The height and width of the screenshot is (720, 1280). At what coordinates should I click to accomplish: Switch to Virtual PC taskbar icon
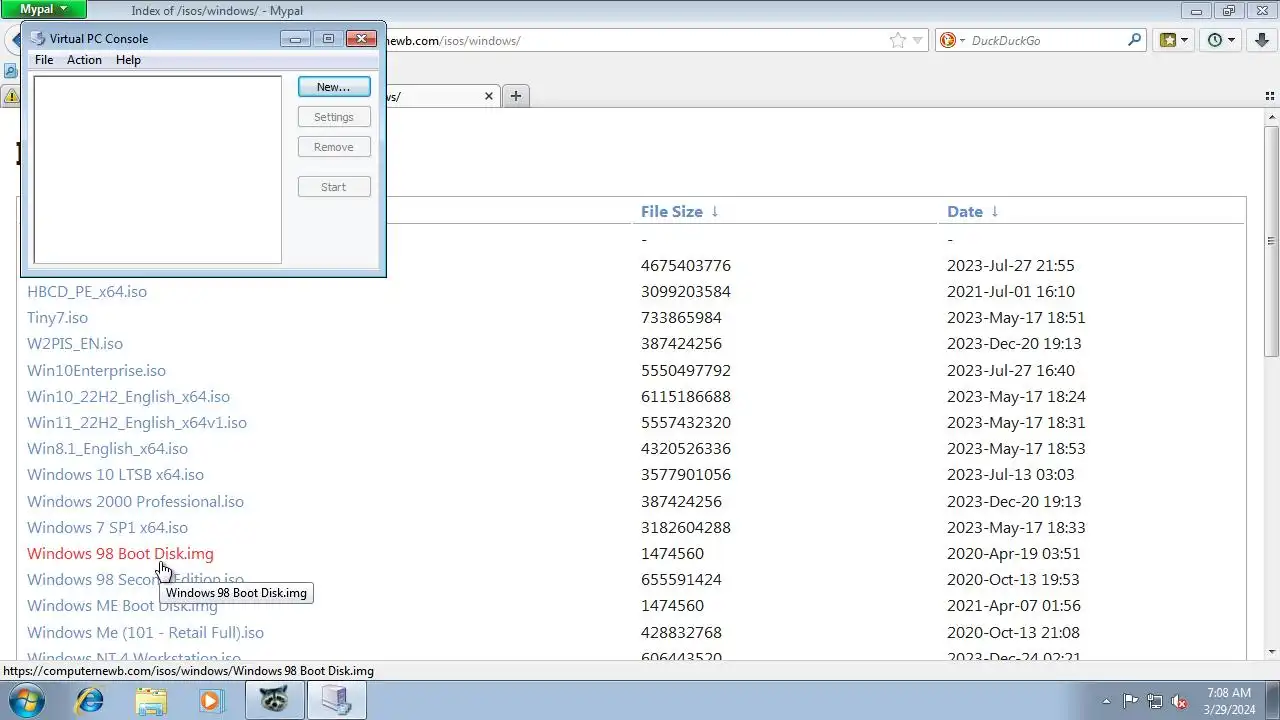[x=336, y=701]
